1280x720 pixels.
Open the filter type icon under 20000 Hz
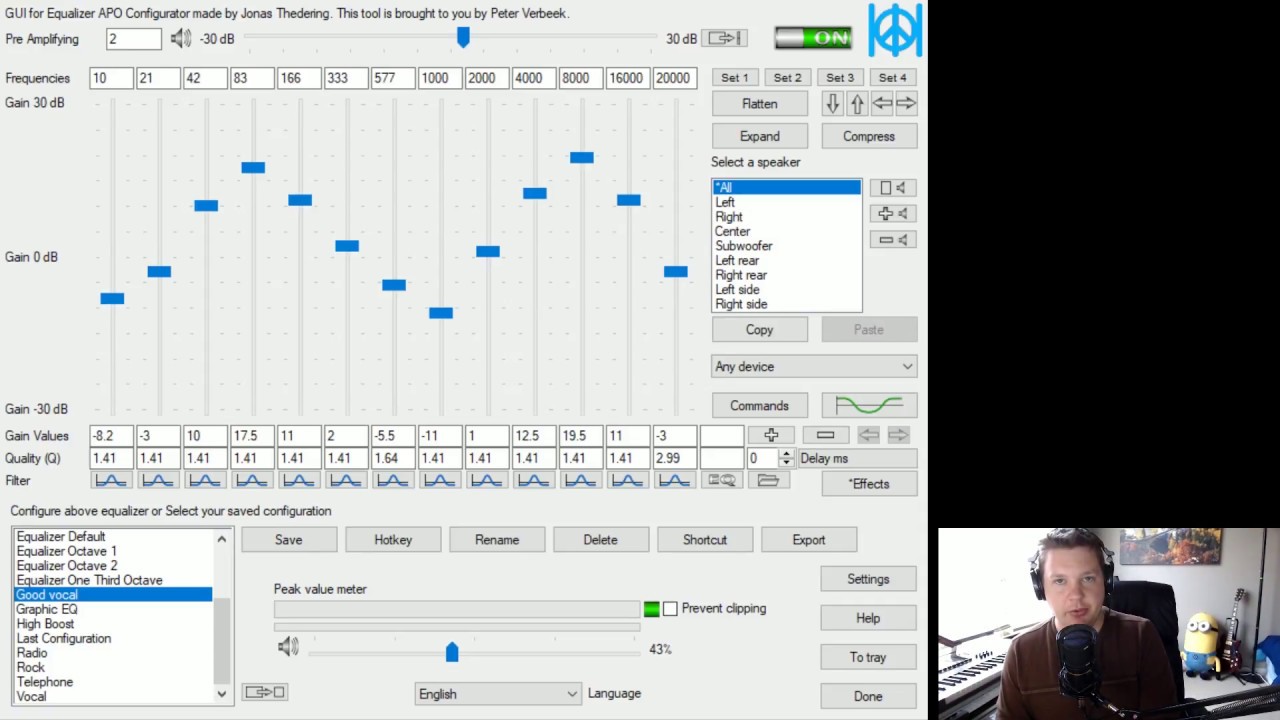tap(675, 481)
